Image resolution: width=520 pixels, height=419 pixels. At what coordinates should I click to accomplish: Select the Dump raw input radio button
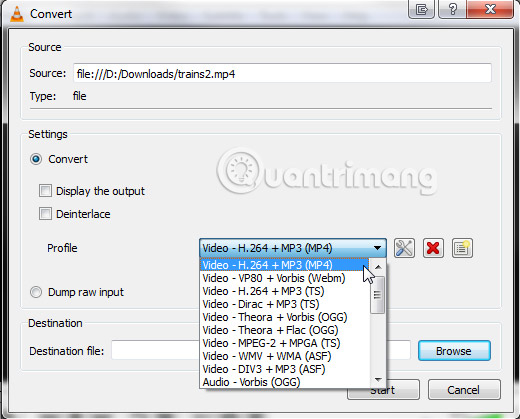[36, 292]
